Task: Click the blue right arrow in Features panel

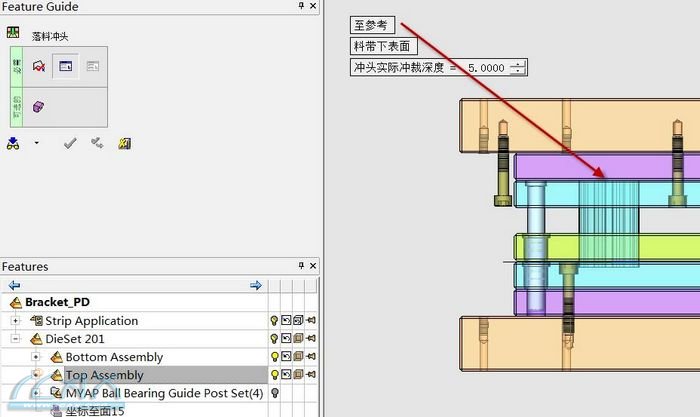Action: pyautogui.click(x=256, y=285)
